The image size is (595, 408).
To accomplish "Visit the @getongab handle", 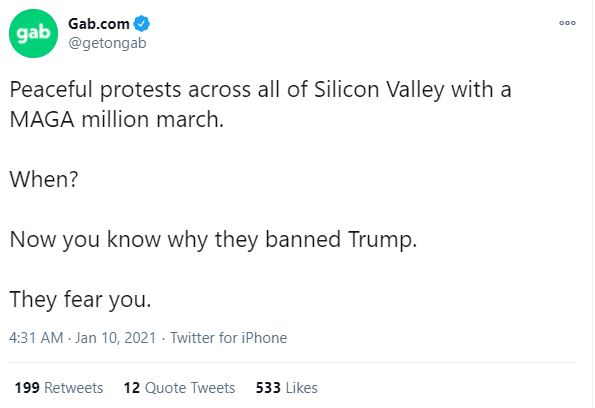I will pyautogui.click(x=107, y=43).
